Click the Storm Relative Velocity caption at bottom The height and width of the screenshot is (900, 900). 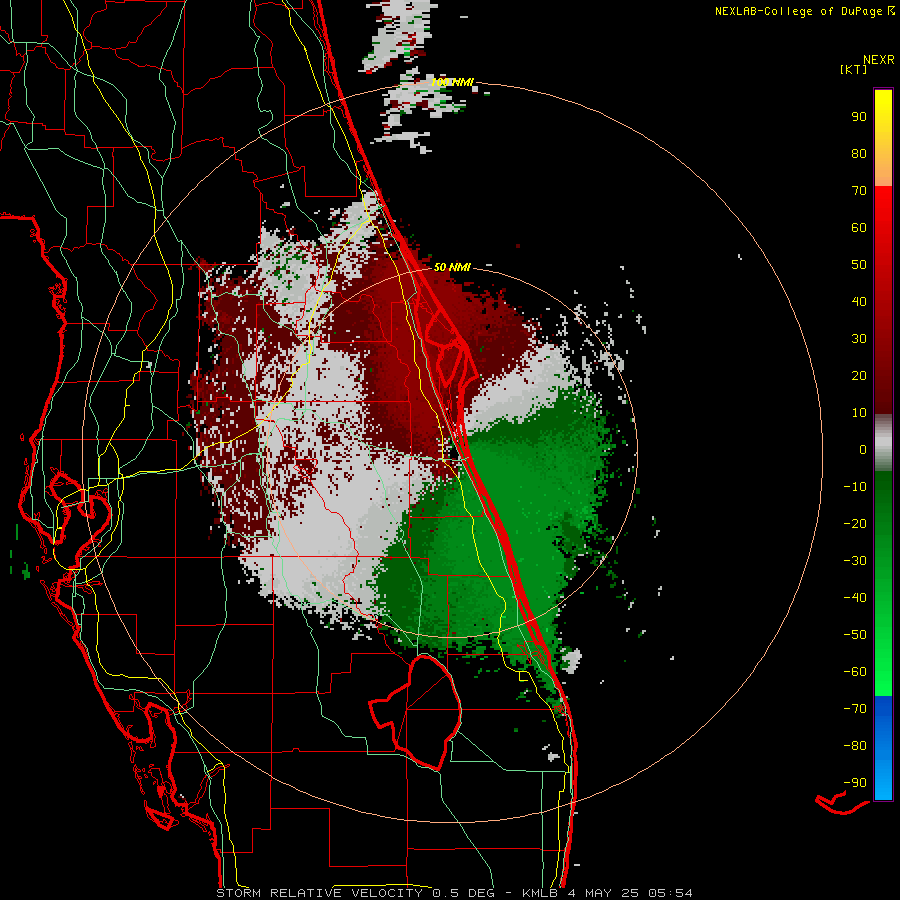[x=454, y=893]
